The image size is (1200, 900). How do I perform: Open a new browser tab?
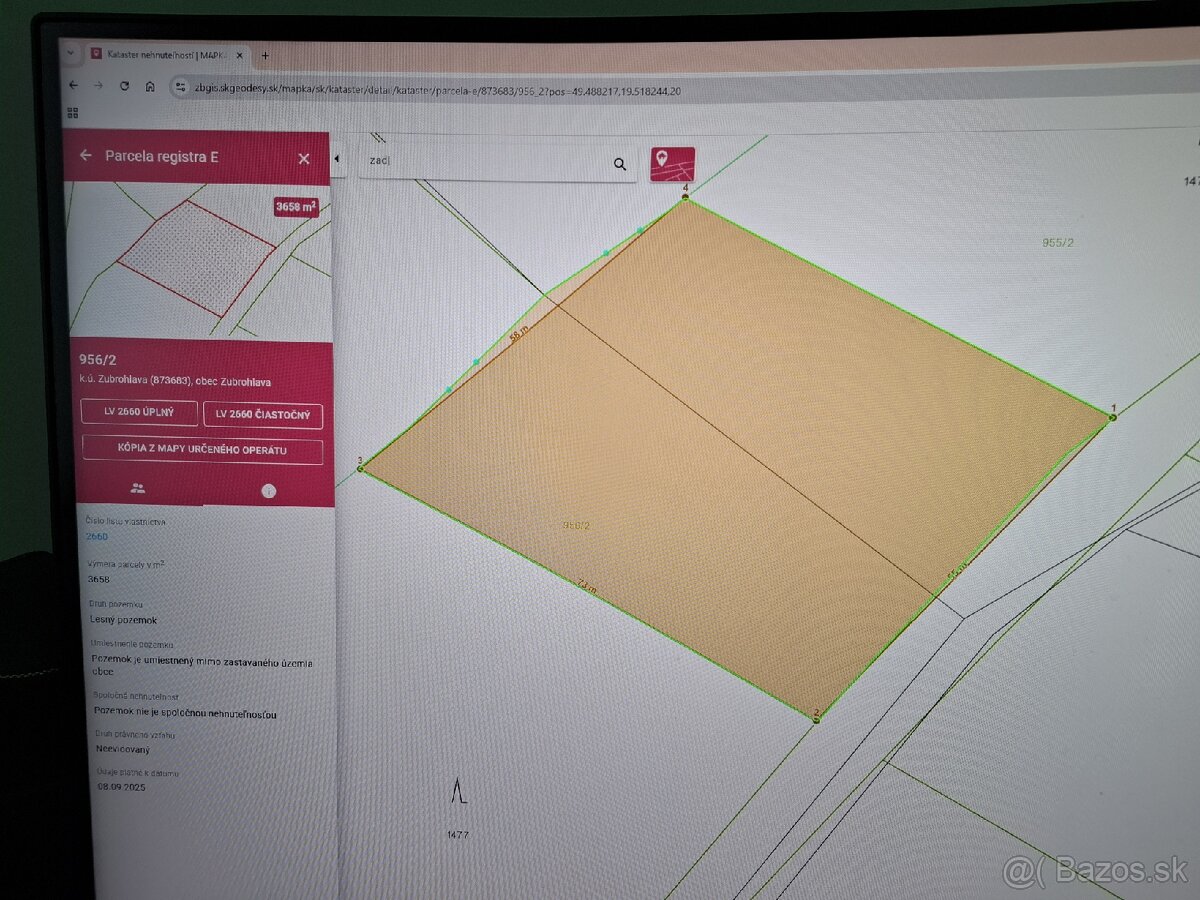[265, 55]
